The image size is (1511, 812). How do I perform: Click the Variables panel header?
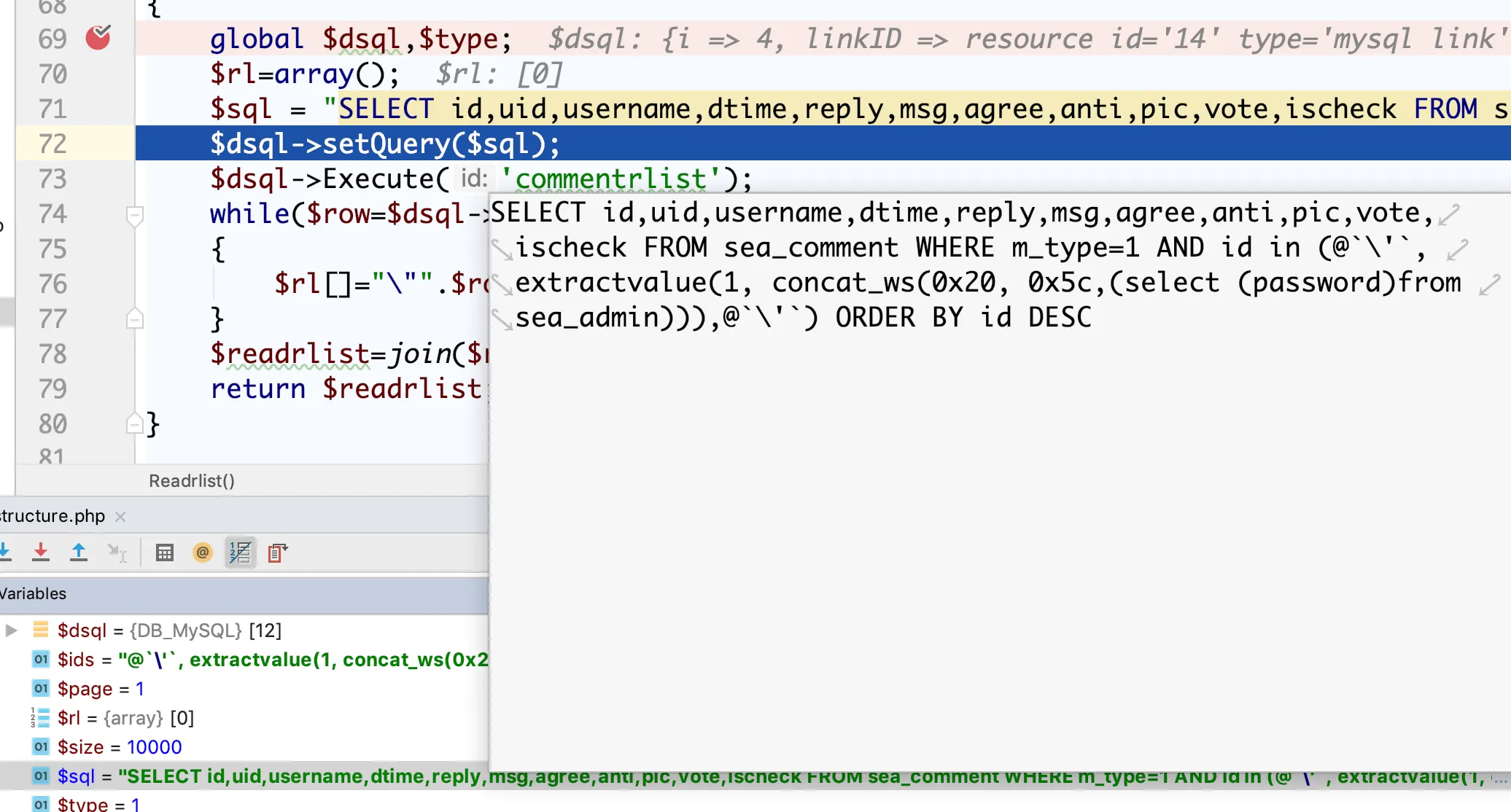coord(34,593)
